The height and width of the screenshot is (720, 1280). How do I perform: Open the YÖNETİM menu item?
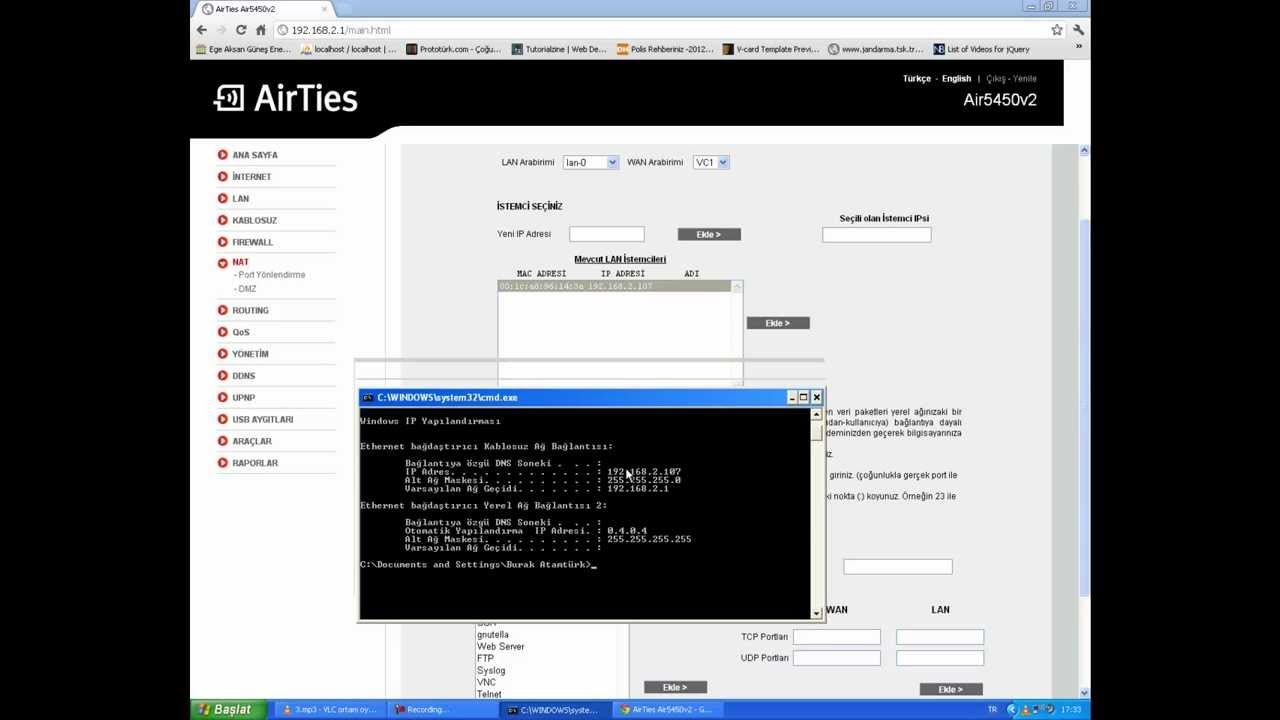click(250, 354)
